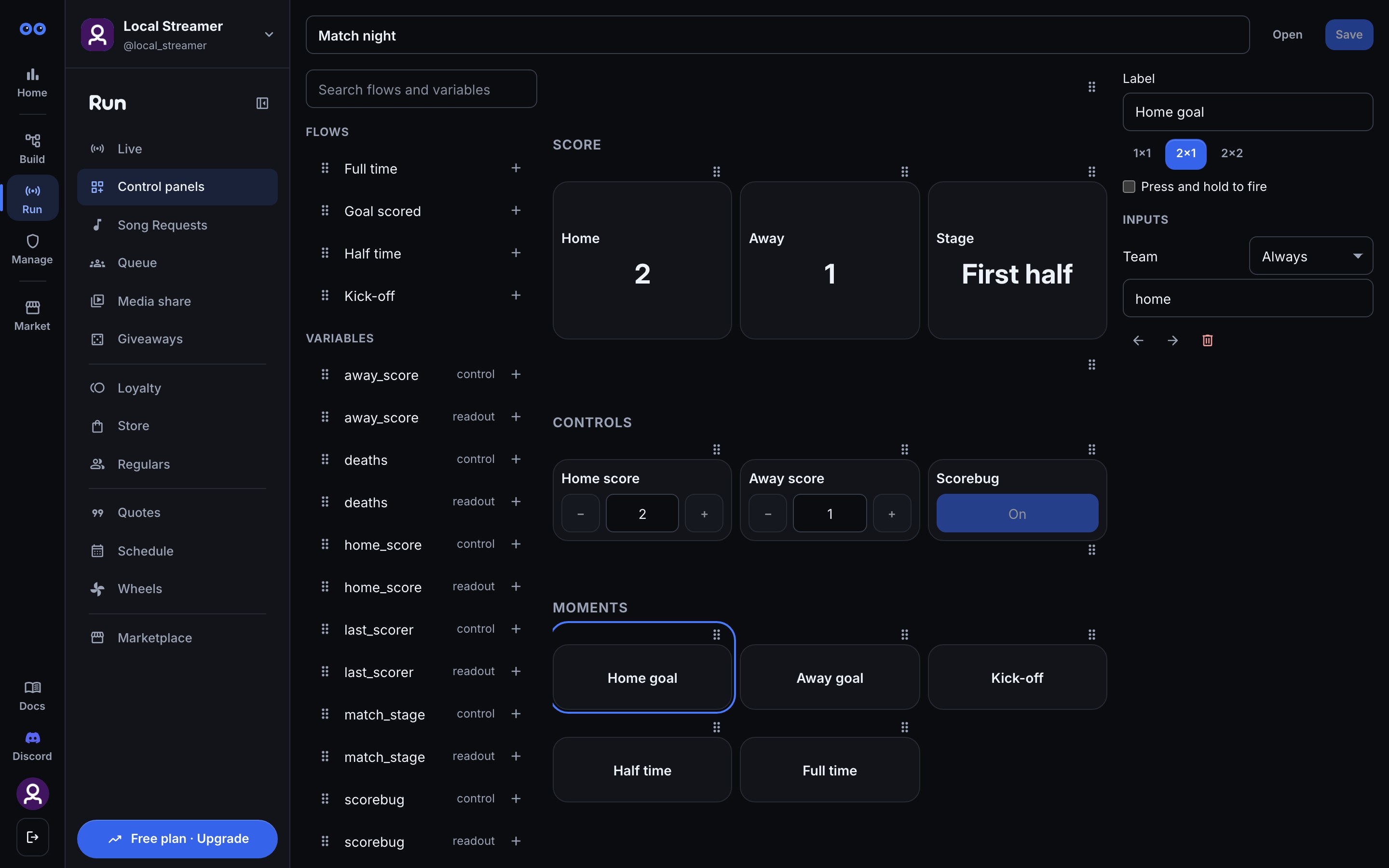
Task: Select the Kick-off moment tile
Action: pos(1017,678)
